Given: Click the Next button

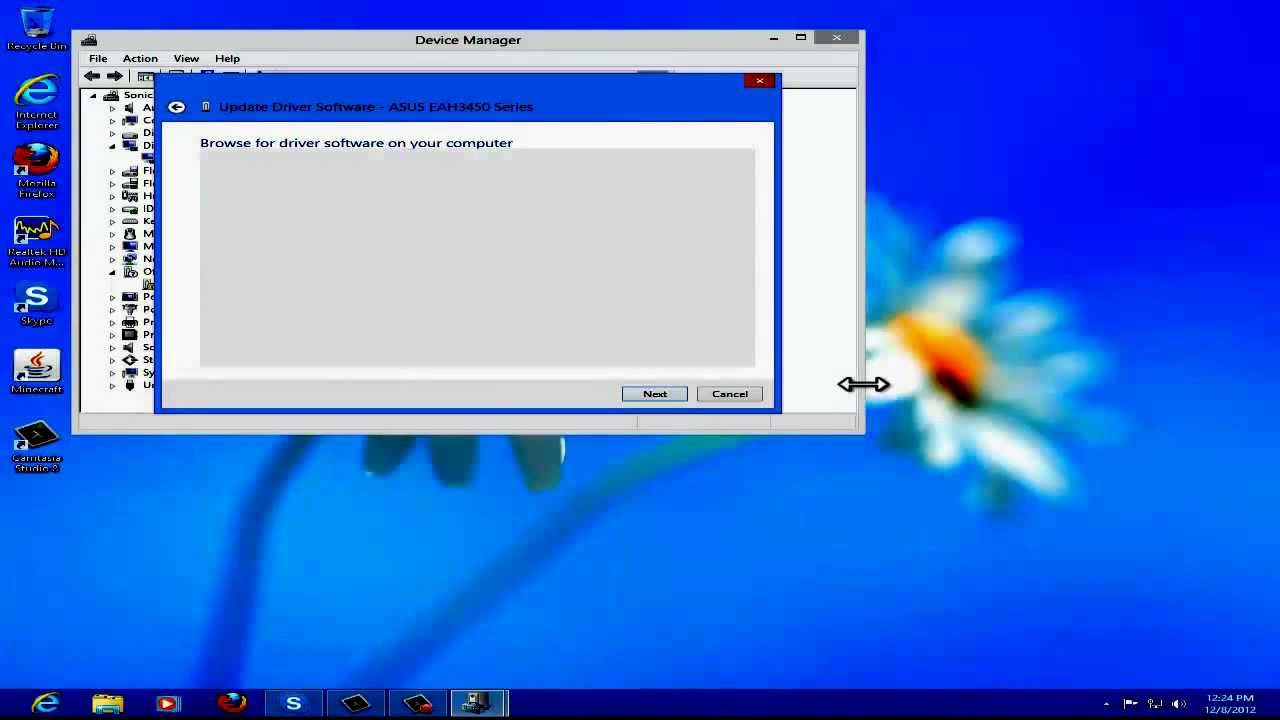Looking at the screenshot, I should click(655, 394).
